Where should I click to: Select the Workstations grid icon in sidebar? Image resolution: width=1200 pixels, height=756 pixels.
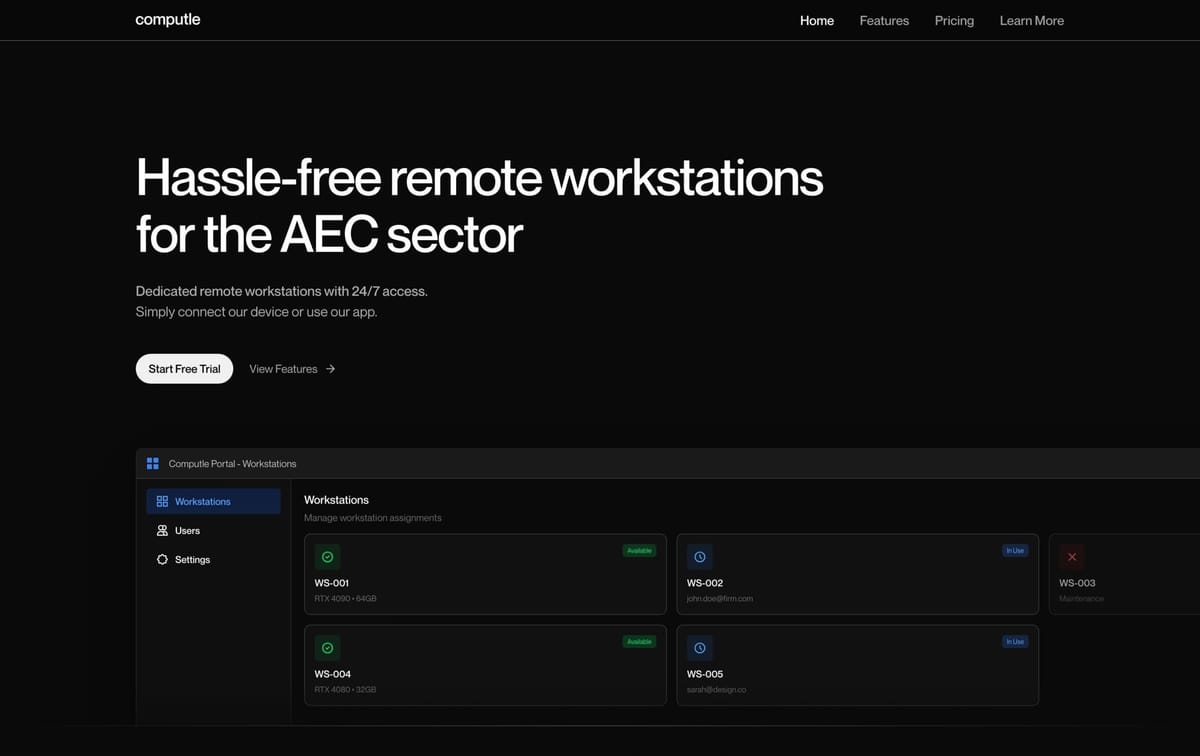point(162,501)
